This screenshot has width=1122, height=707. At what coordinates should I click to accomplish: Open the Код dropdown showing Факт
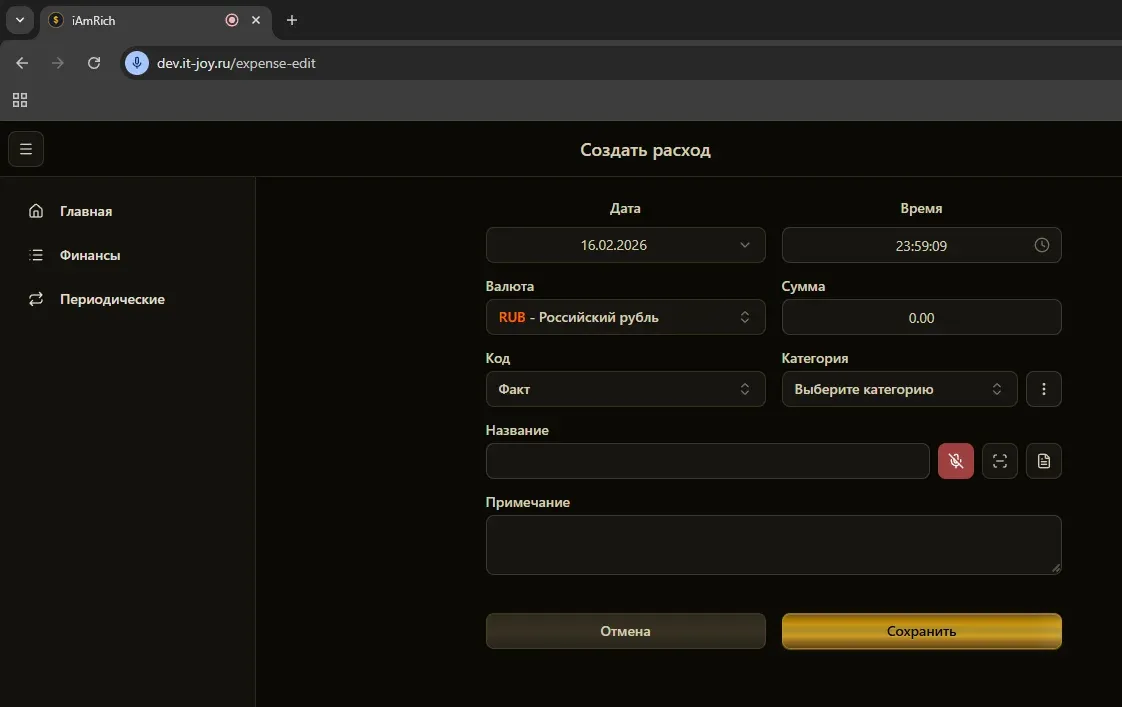(x=625, y=389)
